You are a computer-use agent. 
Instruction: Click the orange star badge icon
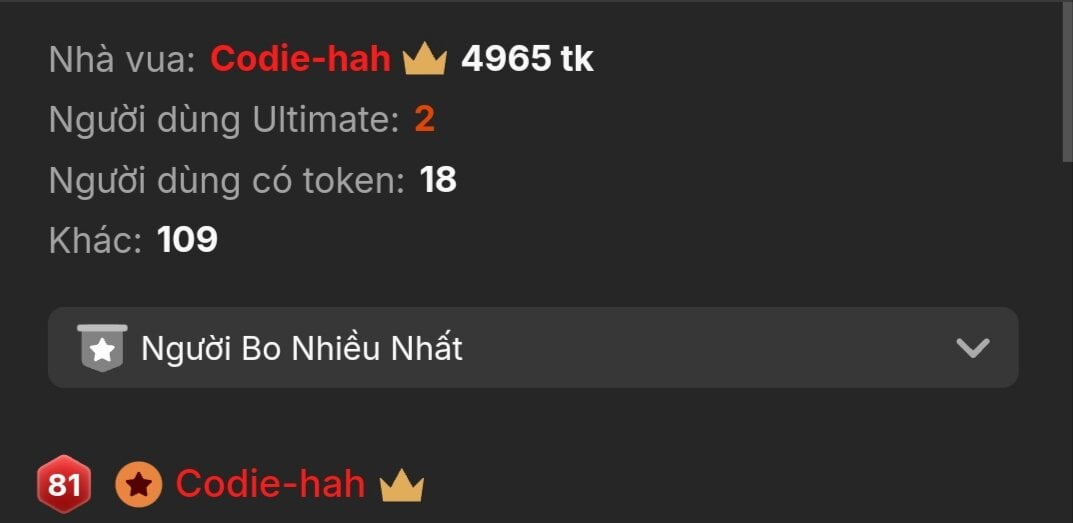click(139, 485)
